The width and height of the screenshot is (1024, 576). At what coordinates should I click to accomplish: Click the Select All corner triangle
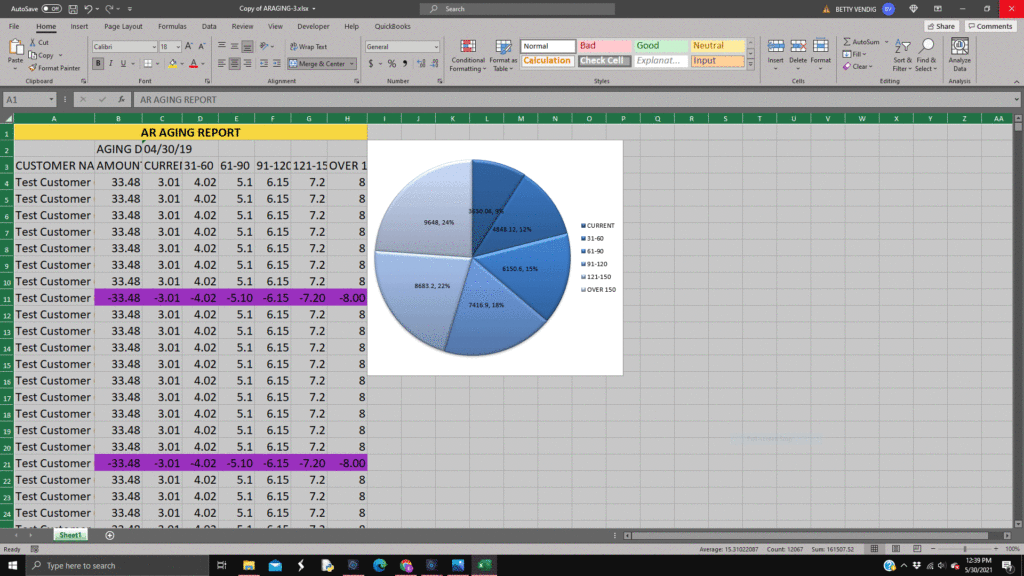8,118
